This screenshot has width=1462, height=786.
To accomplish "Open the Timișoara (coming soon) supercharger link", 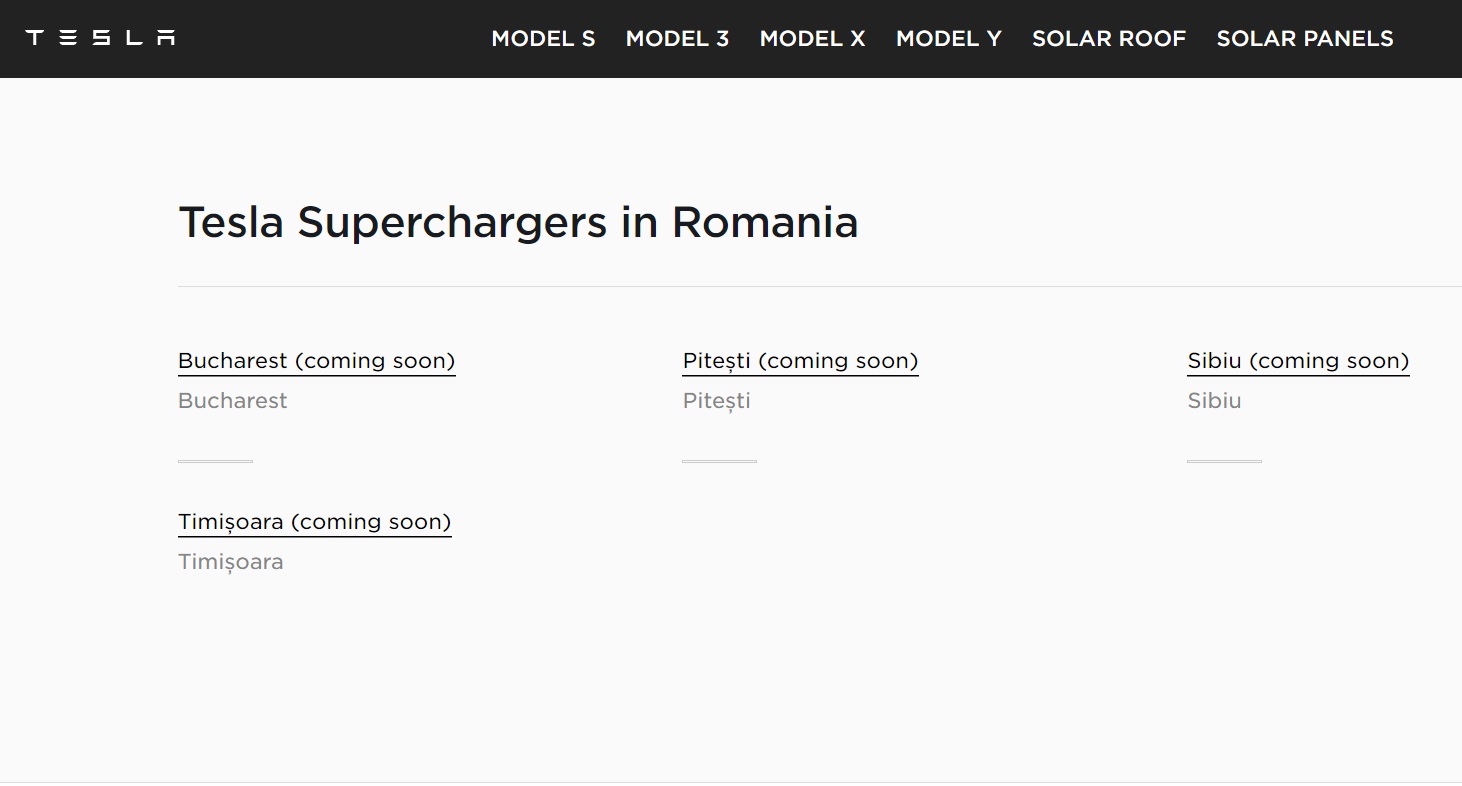I will [x=314, y=521].
